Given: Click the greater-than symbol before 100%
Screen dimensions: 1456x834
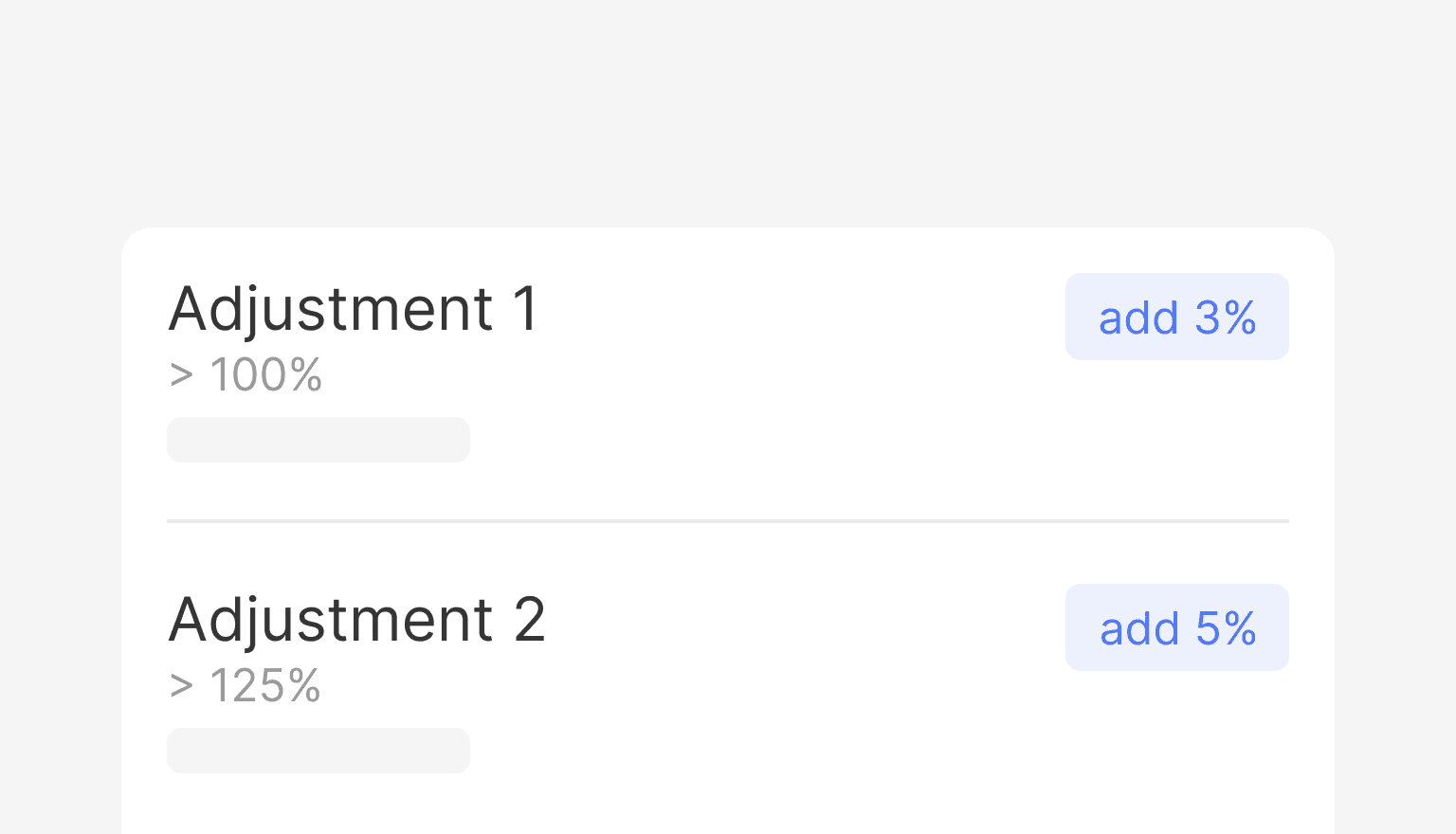Looking at the screenshot, I should point(181,375).
